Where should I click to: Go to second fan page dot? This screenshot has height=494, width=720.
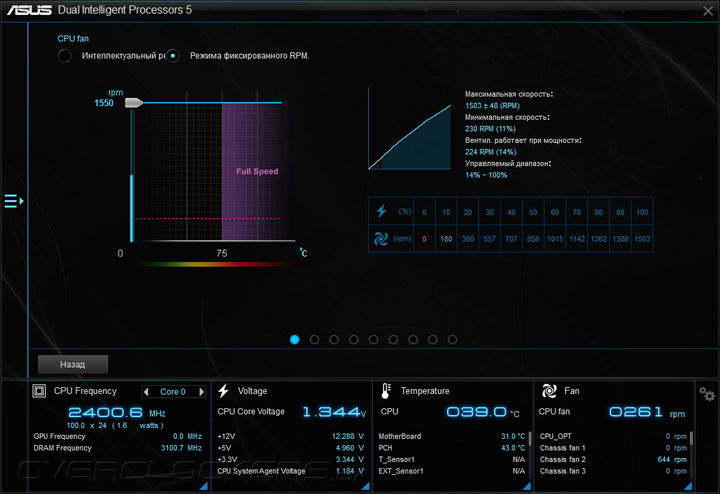pos(315,339)
